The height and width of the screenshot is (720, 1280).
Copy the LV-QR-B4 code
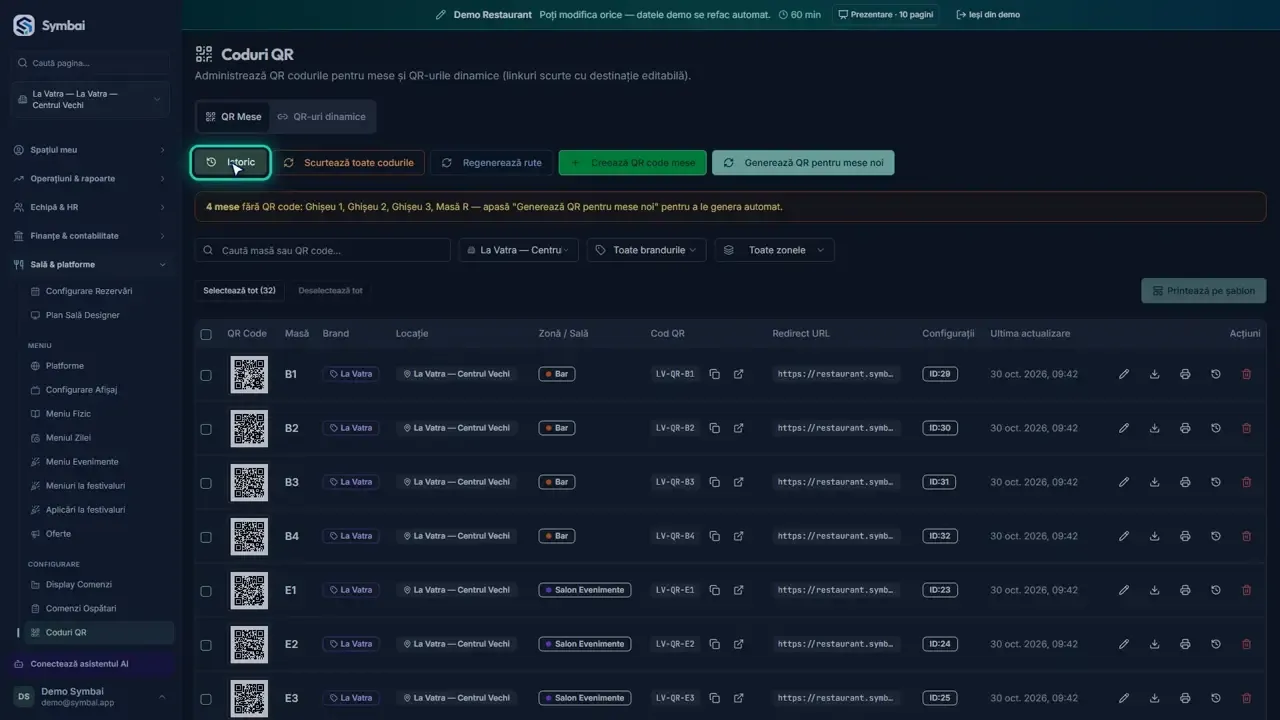[x=715, y=536]
